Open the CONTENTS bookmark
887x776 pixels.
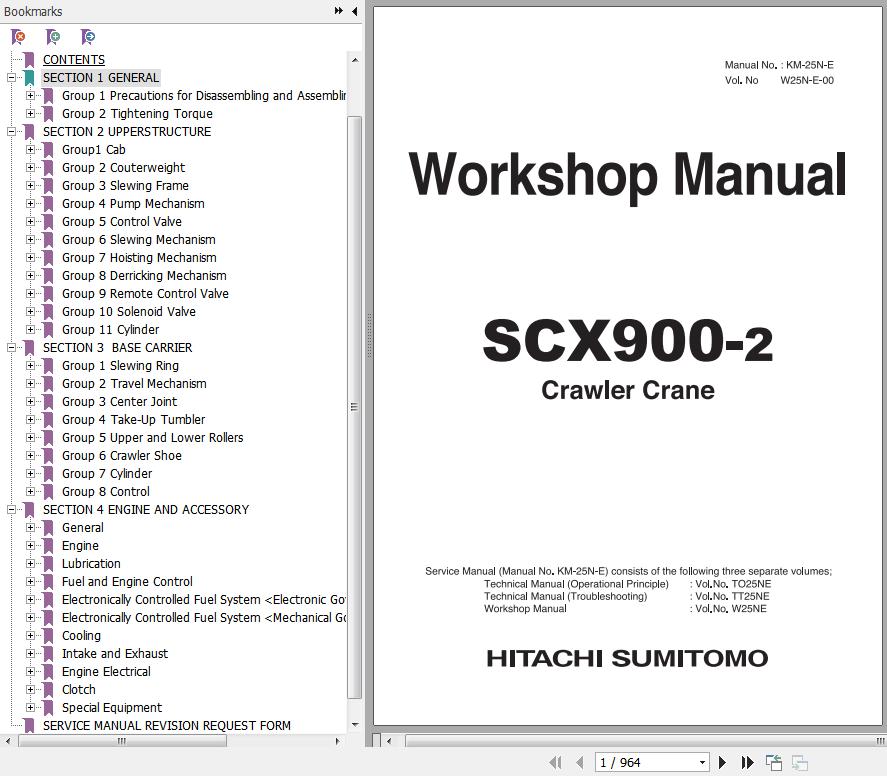click(x=73, y=60)
